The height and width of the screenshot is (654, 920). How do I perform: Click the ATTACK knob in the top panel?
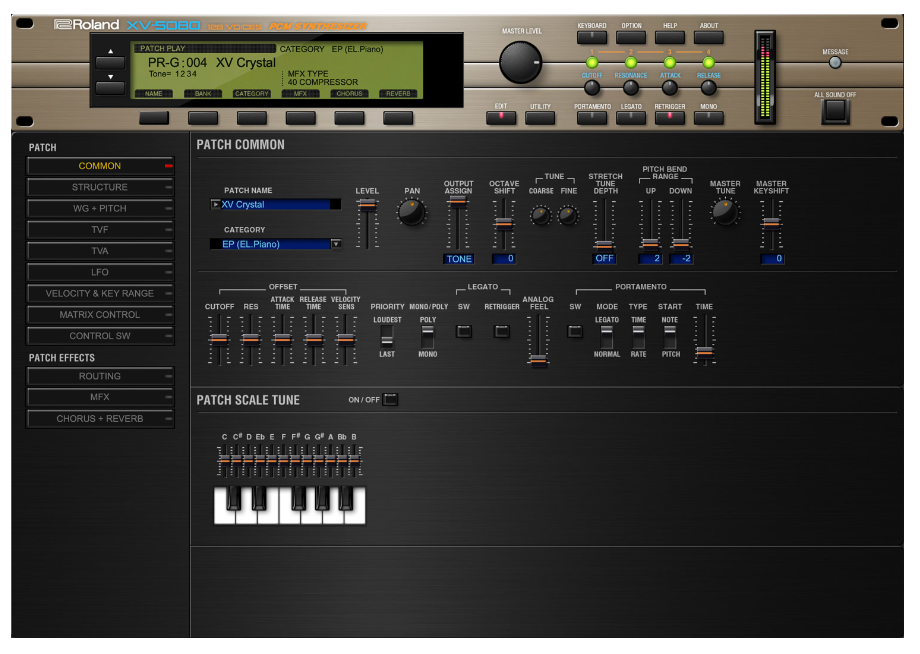[x=669, y=88]
